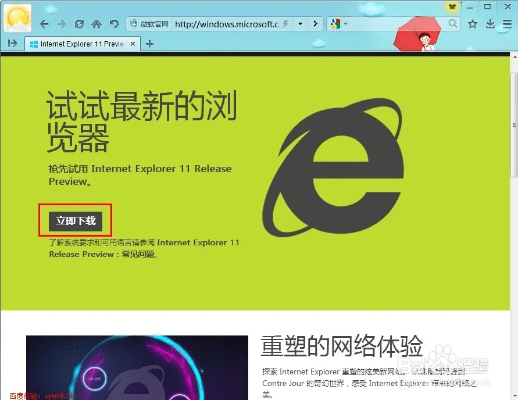Select the Internet Explorer 11 Preview tab

(82, 44)
